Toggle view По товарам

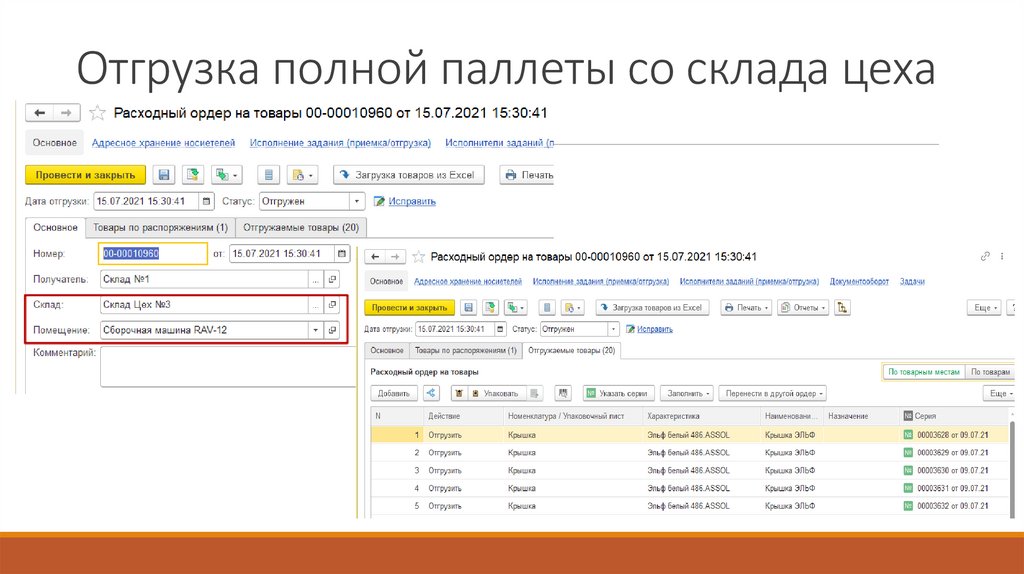click(990, 372)
